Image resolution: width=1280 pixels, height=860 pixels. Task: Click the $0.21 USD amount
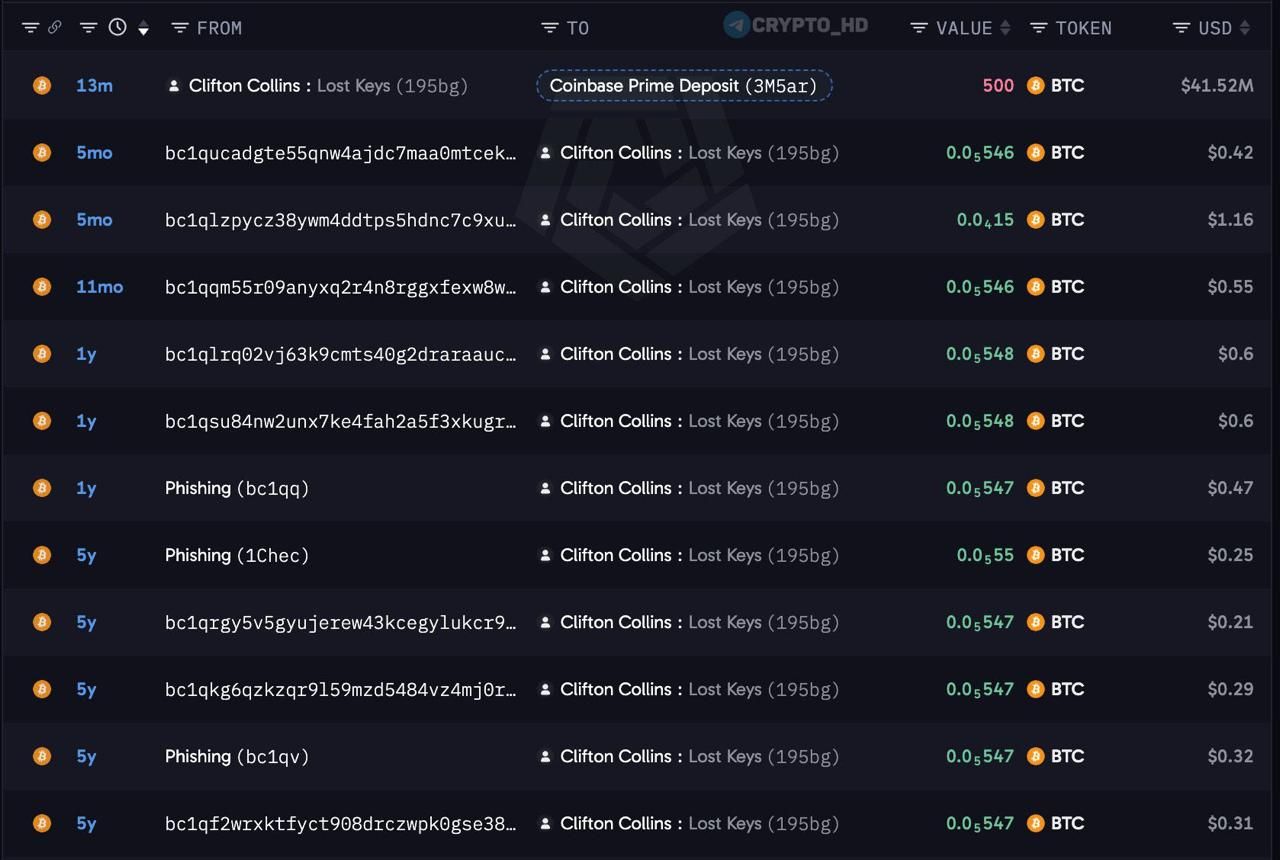[x=1230, y=622]
